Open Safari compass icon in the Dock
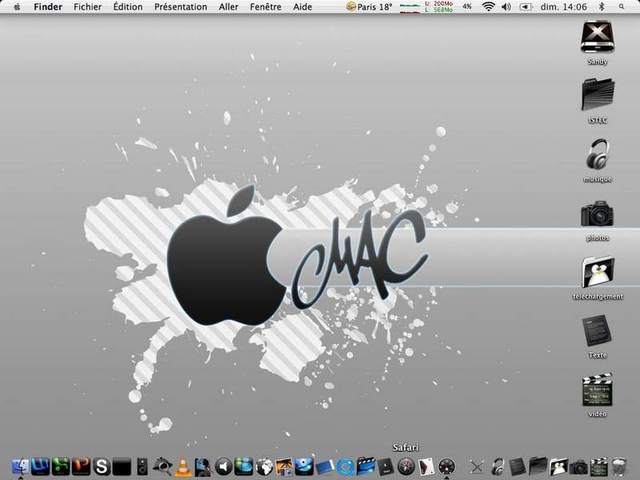 point(406,466)
